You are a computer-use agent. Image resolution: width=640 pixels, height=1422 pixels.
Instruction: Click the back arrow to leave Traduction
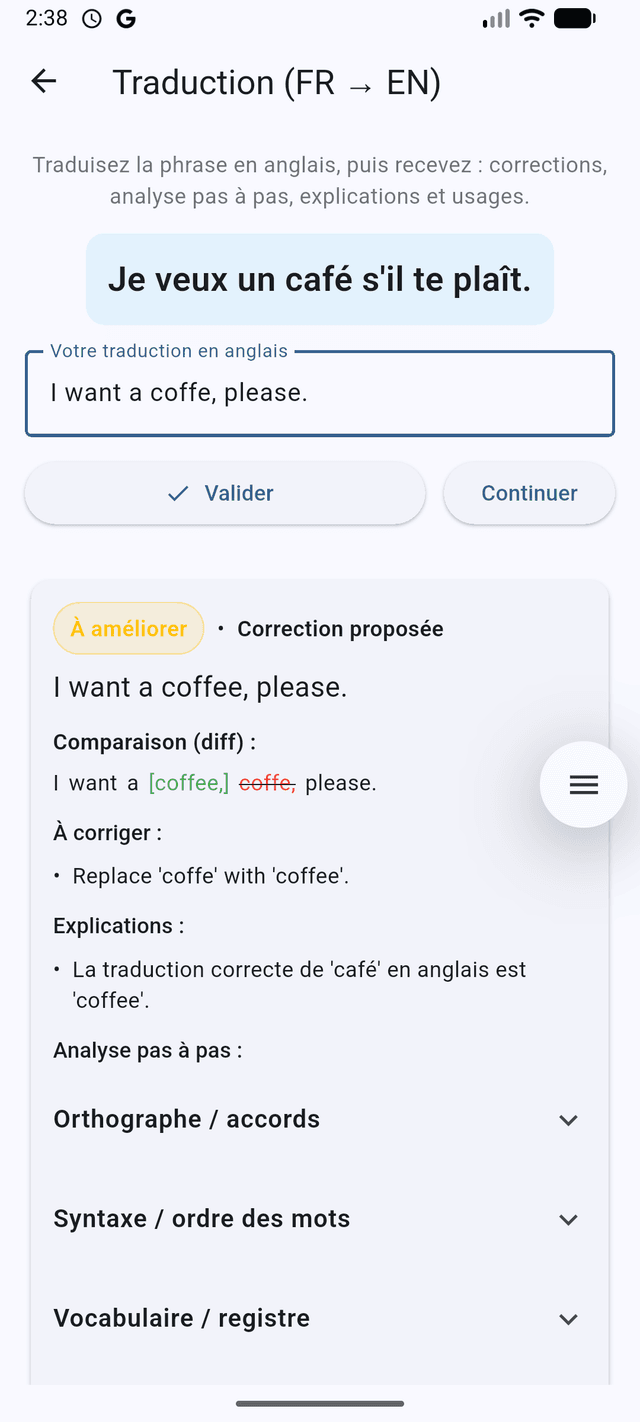(43, 81)
